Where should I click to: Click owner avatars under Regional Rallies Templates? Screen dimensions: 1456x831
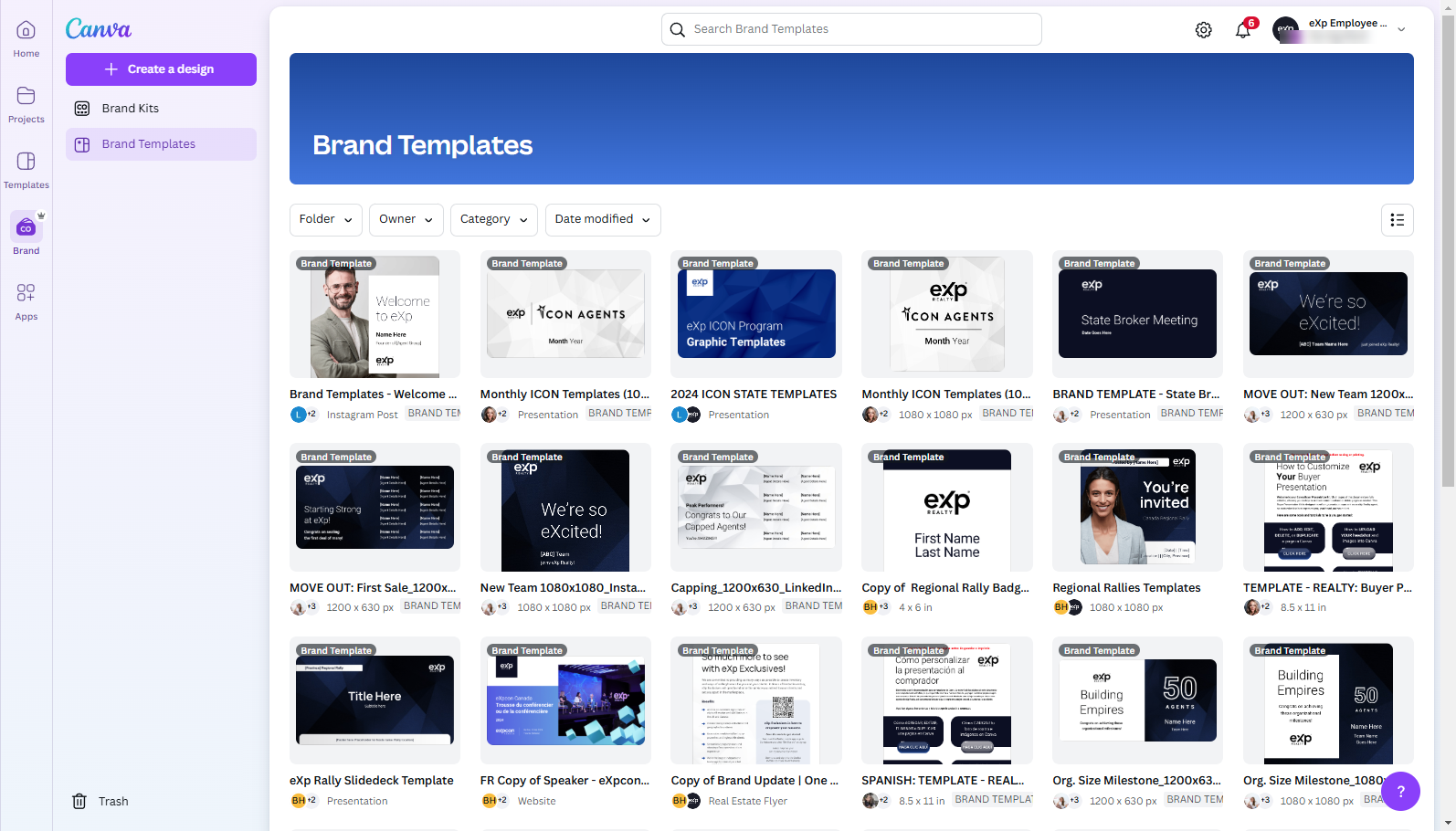tap(1068, 607)
